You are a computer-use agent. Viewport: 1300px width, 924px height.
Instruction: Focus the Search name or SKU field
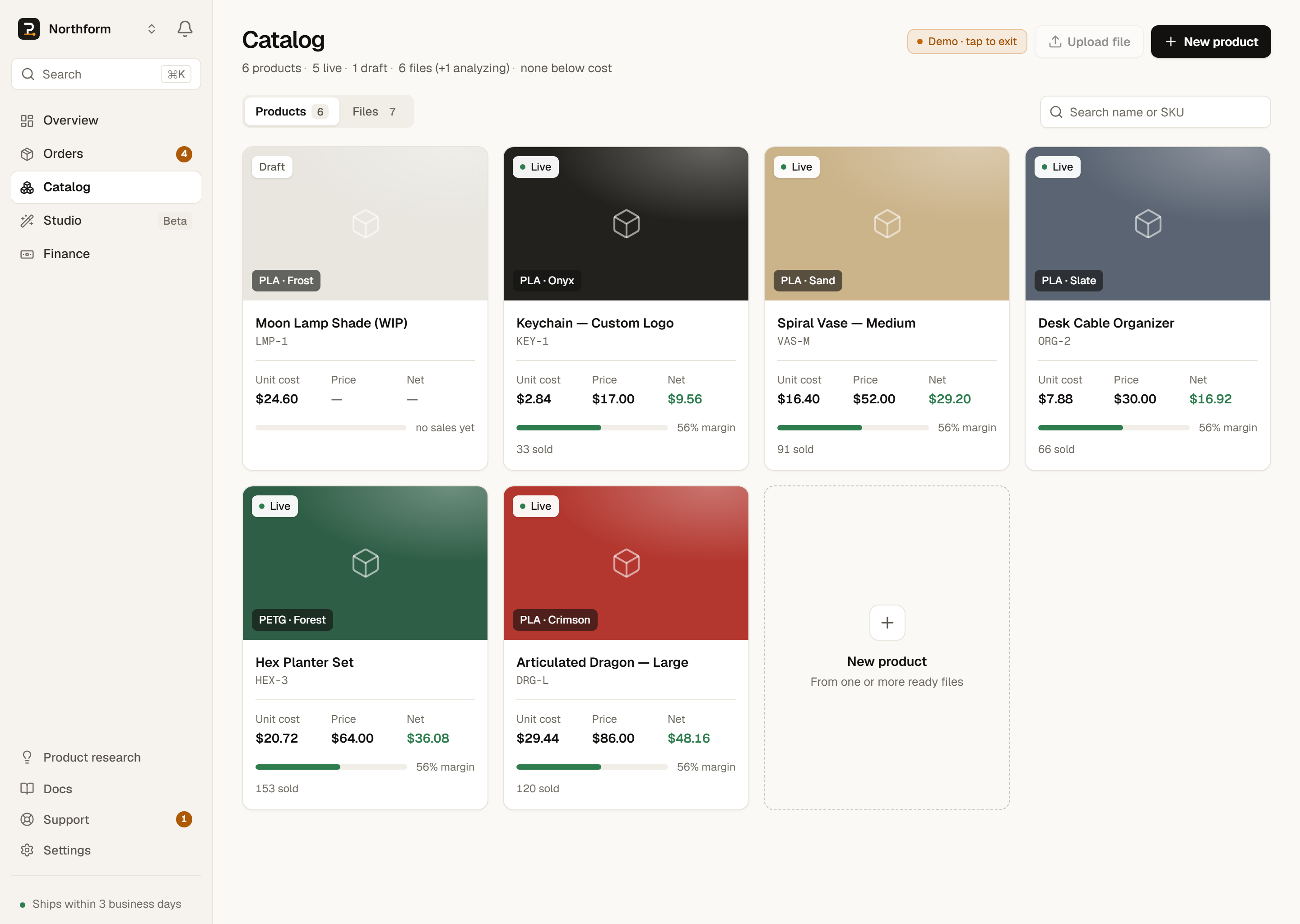tap(1156, 112)
